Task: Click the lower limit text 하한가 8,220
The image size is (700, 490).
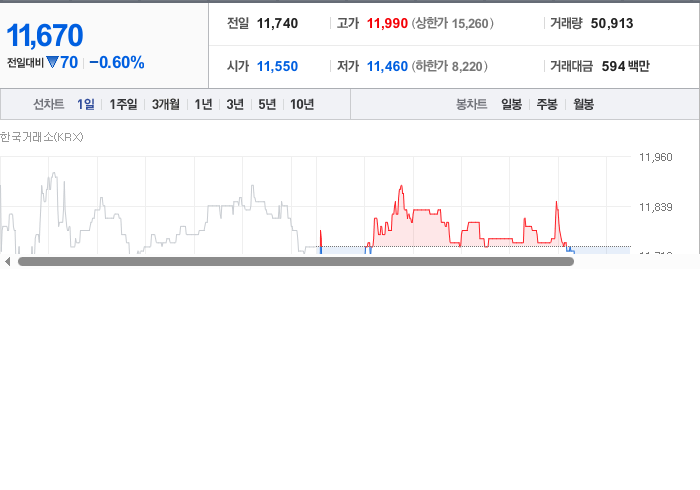Action: 450,66
